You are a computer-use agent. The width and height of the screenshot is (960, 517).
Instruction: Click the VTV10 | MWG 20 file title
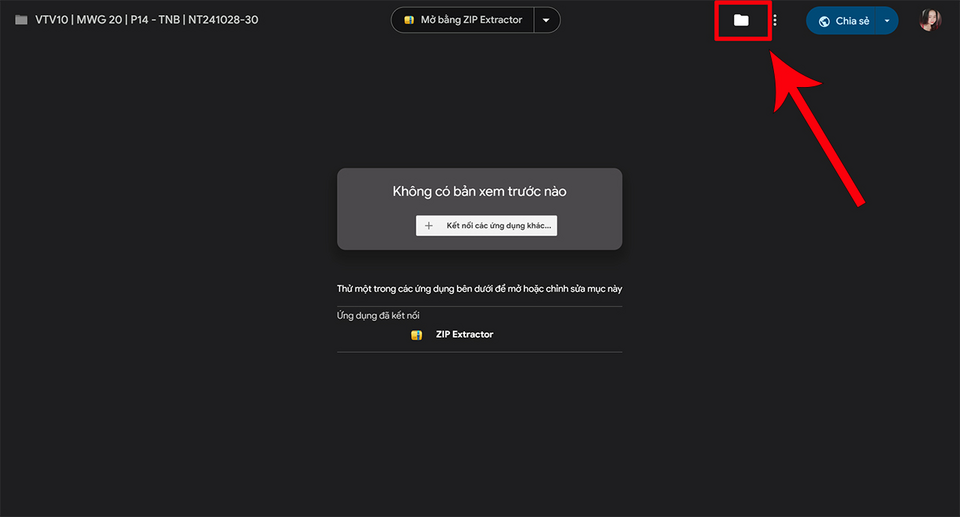(x=146, y=20)
